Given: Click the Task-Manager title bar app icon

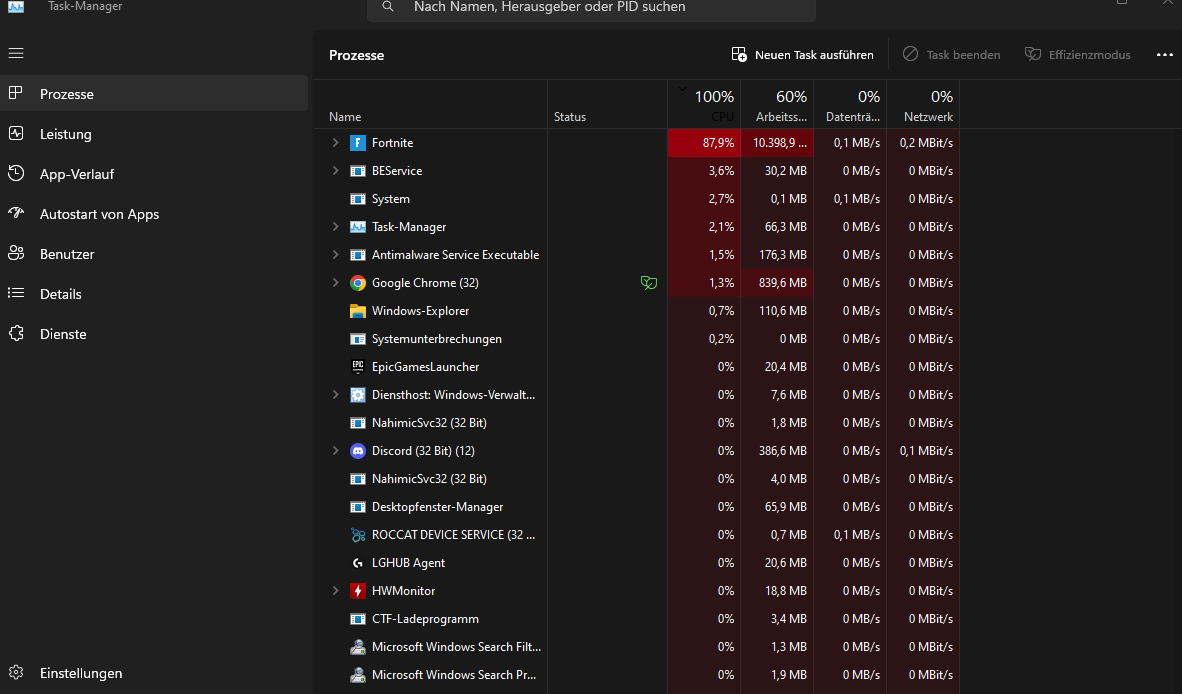Looking at the screenshot, I should 16,7.
